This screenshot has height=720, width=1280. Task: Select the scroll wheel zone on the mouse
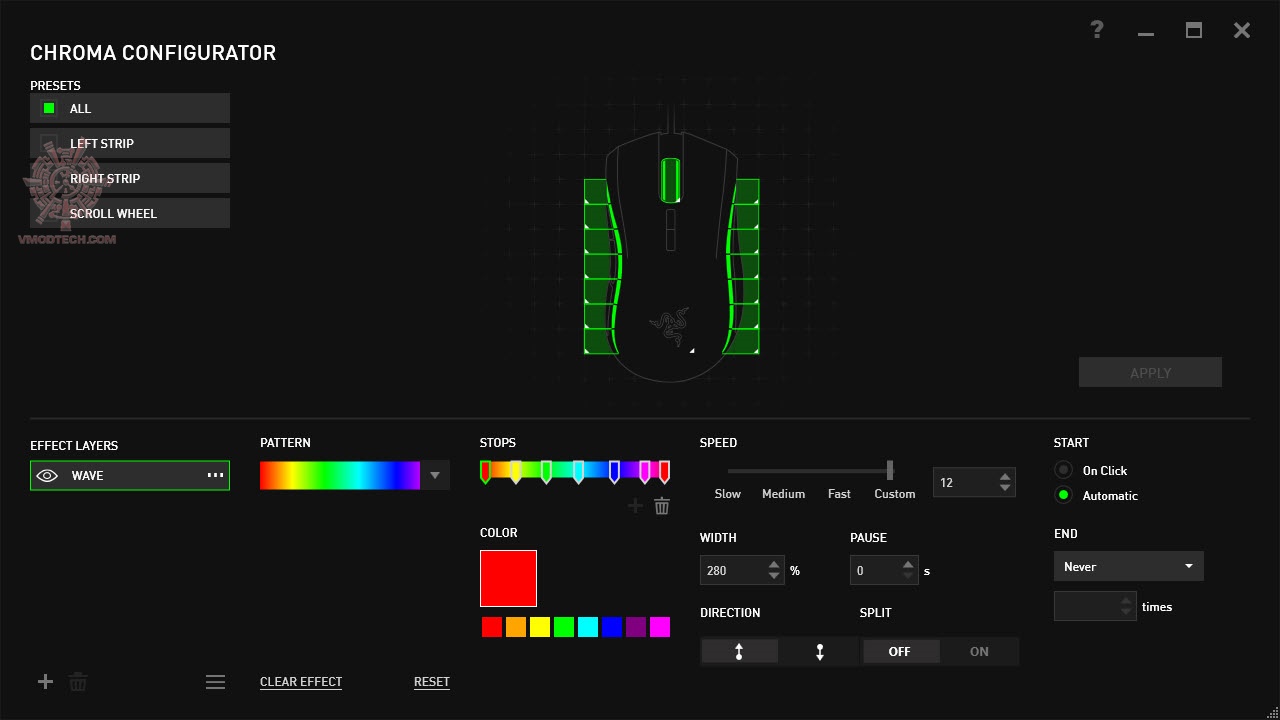670,181
